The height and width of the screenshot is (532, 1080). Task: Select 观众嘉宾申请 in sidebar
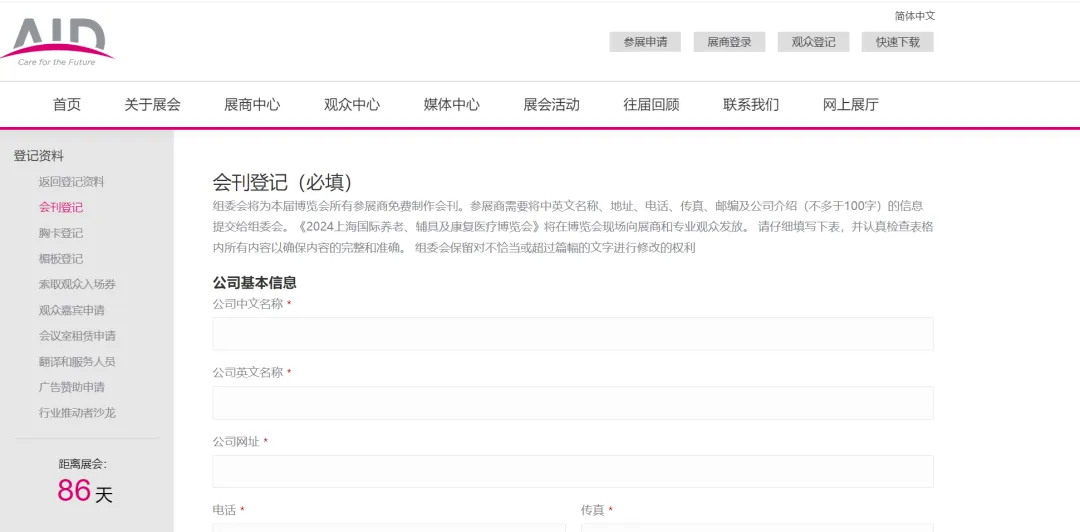72,310
